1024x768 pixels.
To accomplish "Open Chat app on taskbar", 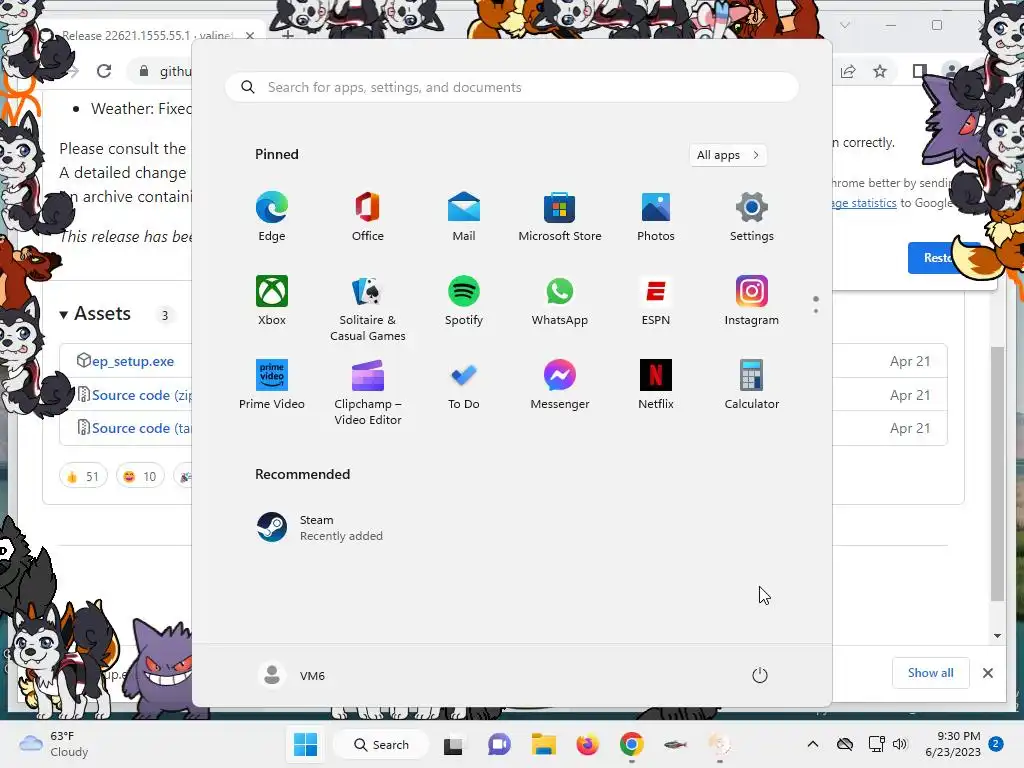I will point(499,744).
